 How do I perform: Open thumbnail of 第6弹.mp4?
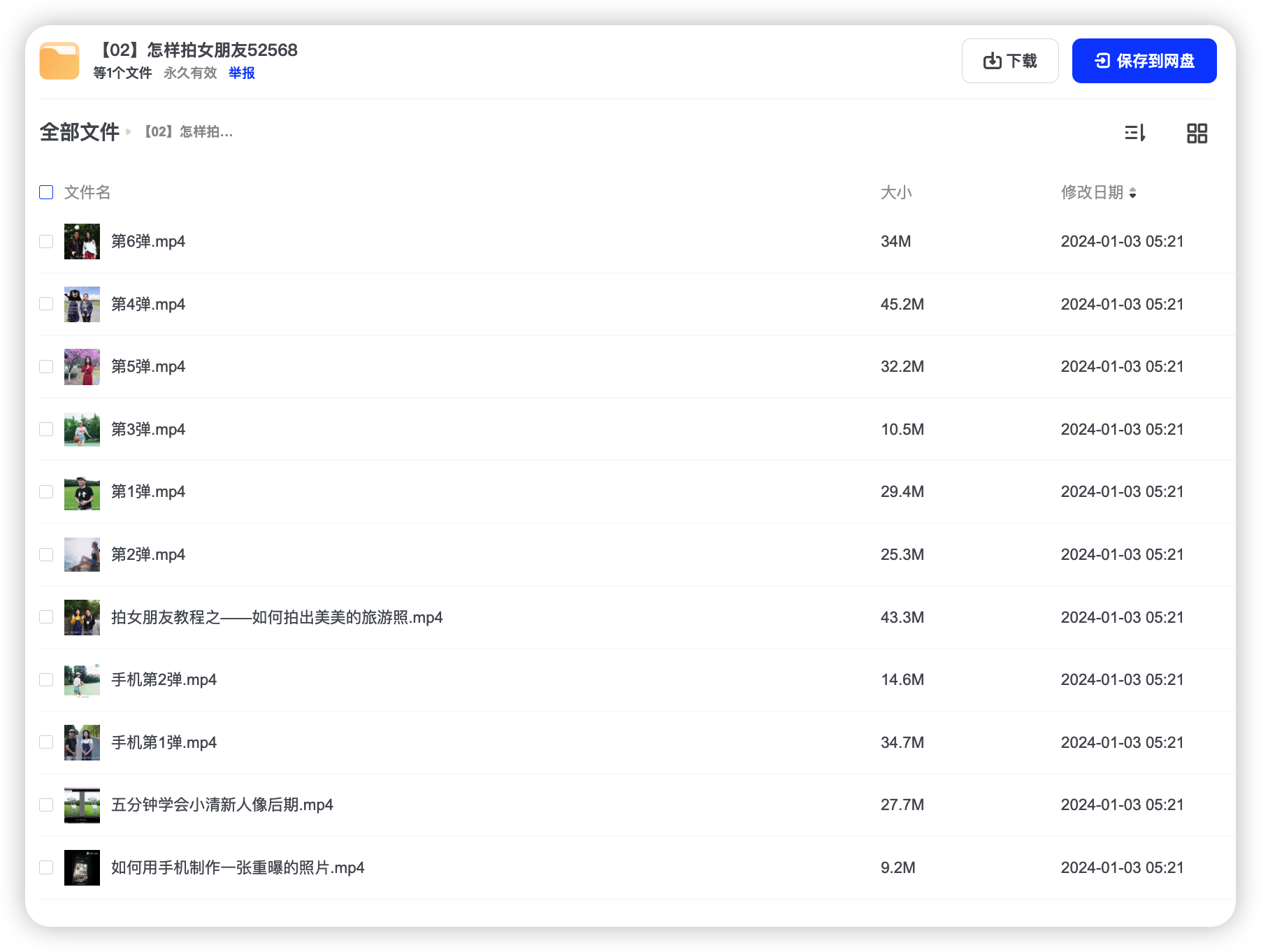[x=82, y=241]
